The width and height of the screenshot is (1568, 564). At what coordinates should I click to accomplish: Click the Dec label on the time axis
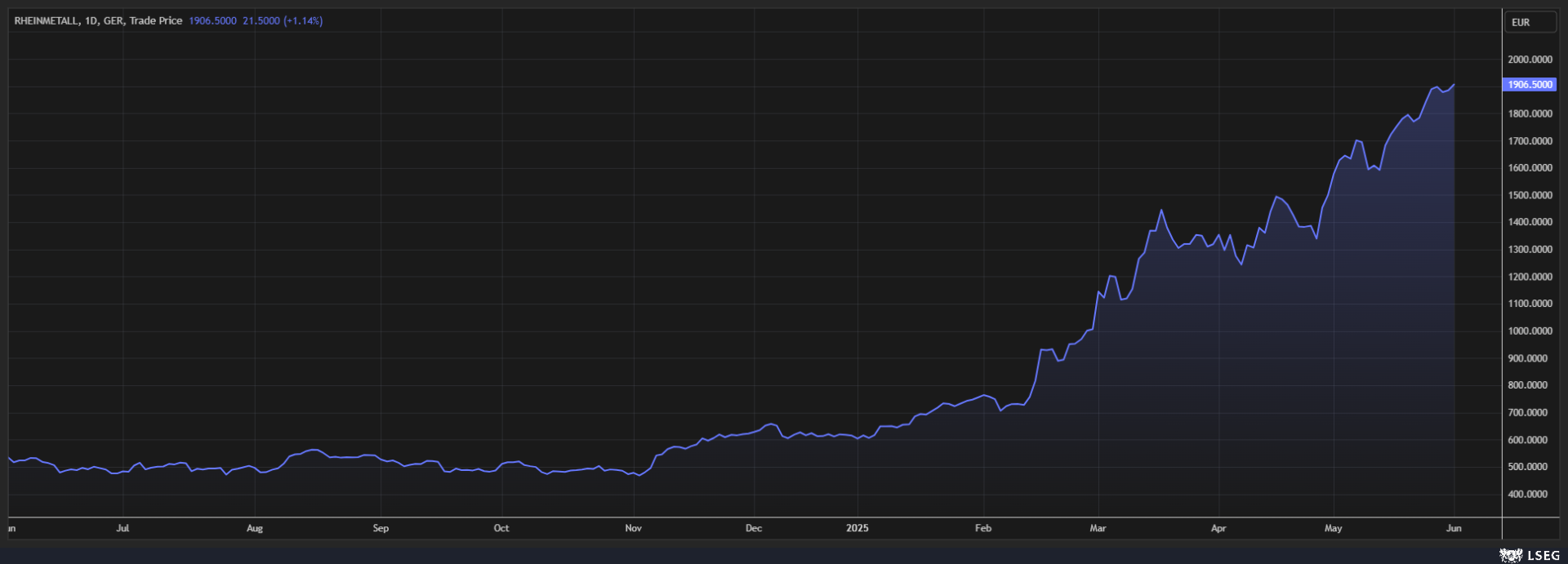coord(754,528)
